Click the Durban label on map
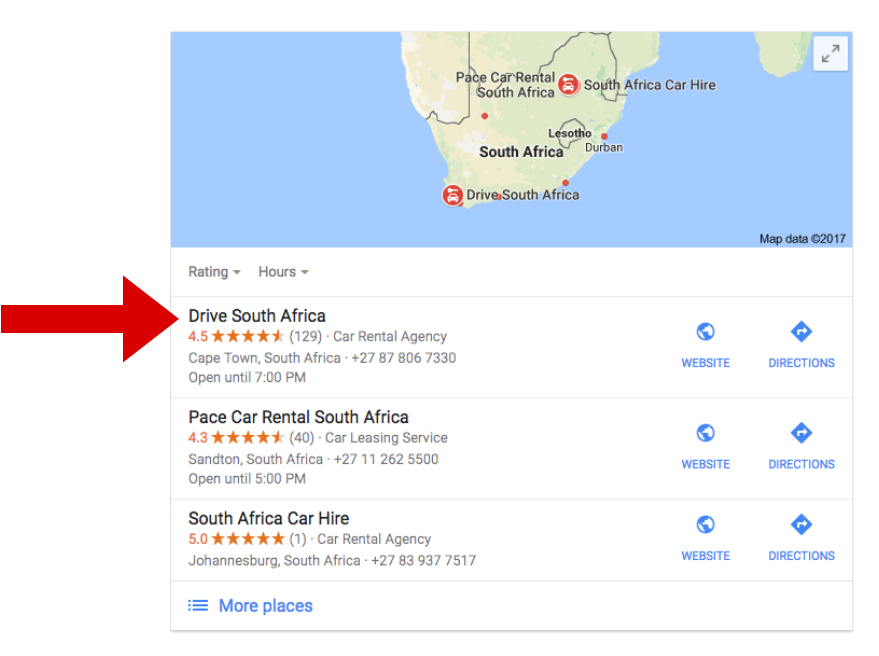Image resolution: width=879 pixels, height=656 pixels. pos(604,147)
